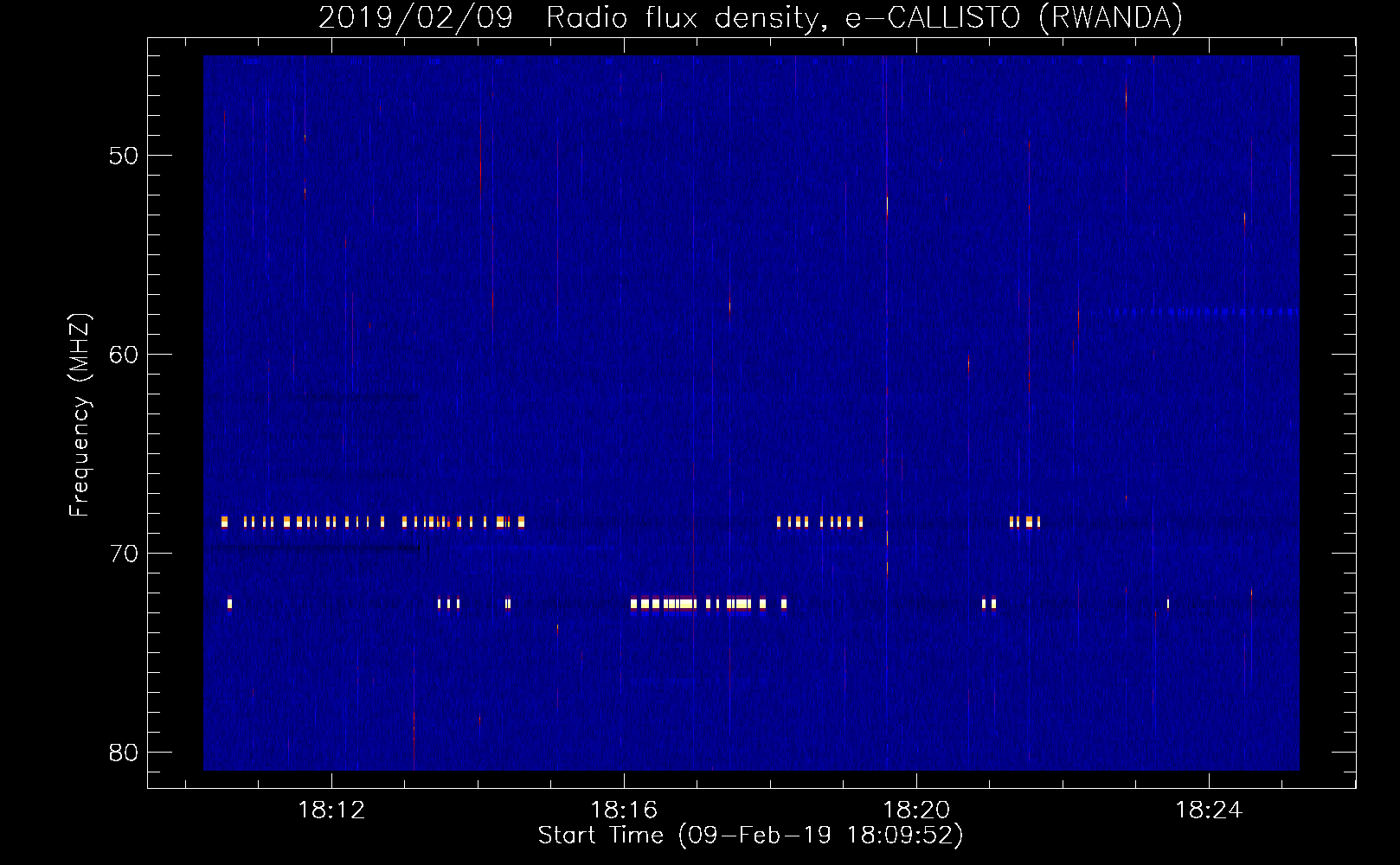Click the 18:16 time tick label

point(624,811)
